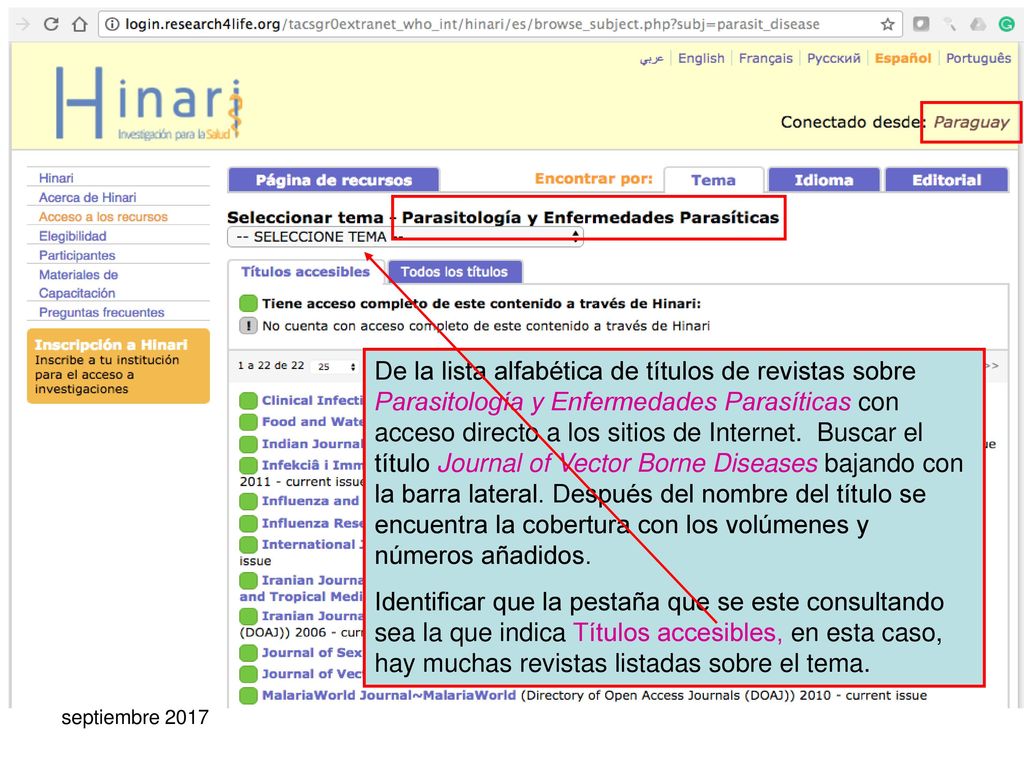1024x768 pixels.
Task: Click the gray square extension icon beside the star
Action: [x=921, y=24]
